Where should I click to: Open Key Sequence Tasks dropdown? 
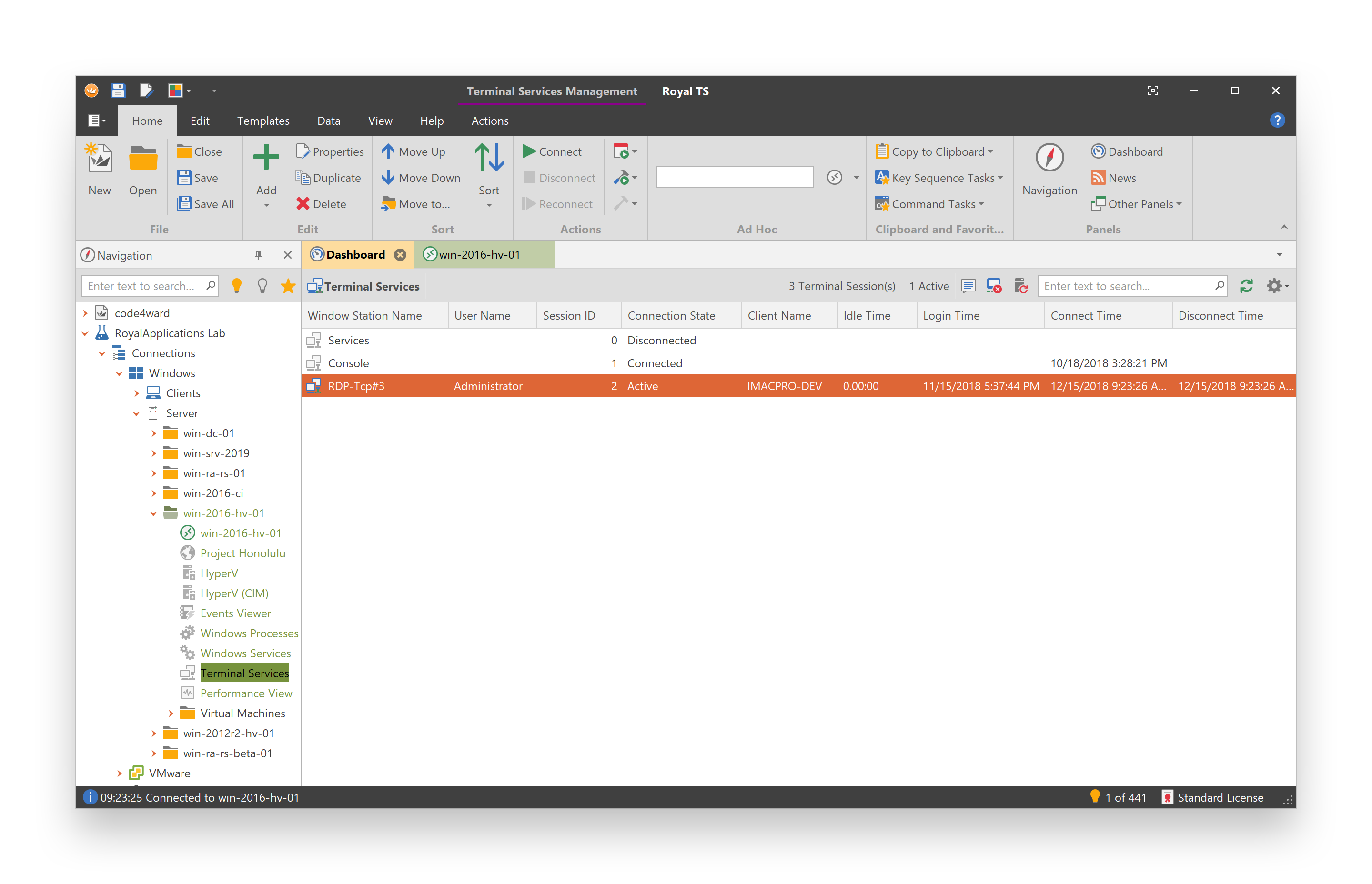coord(938,178)
